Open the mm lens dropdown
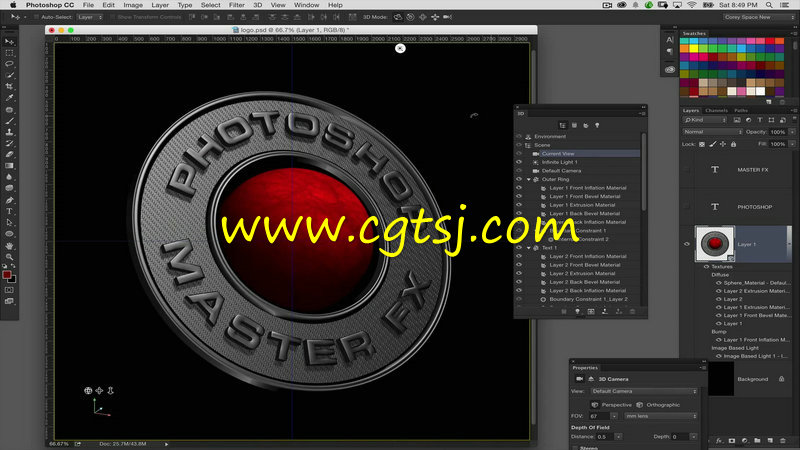The width and height of the screenshot is (800, 450). coord(661,416)
